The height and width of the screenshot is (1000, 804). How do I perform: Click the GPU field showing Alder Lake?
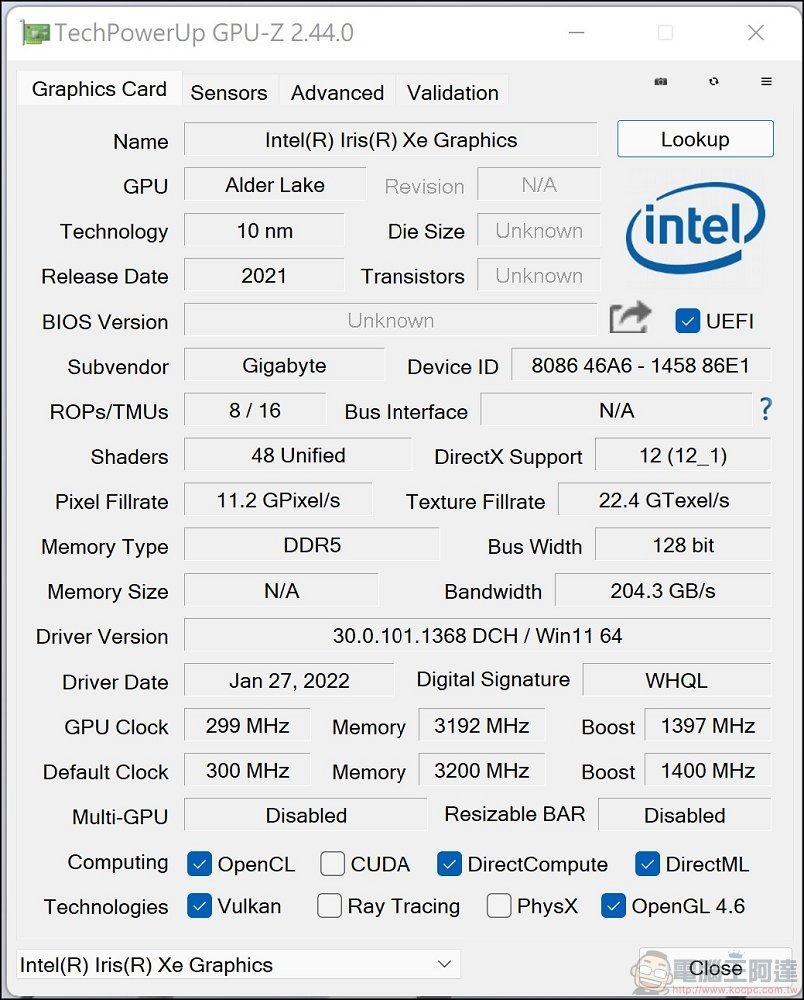[275, 184]
